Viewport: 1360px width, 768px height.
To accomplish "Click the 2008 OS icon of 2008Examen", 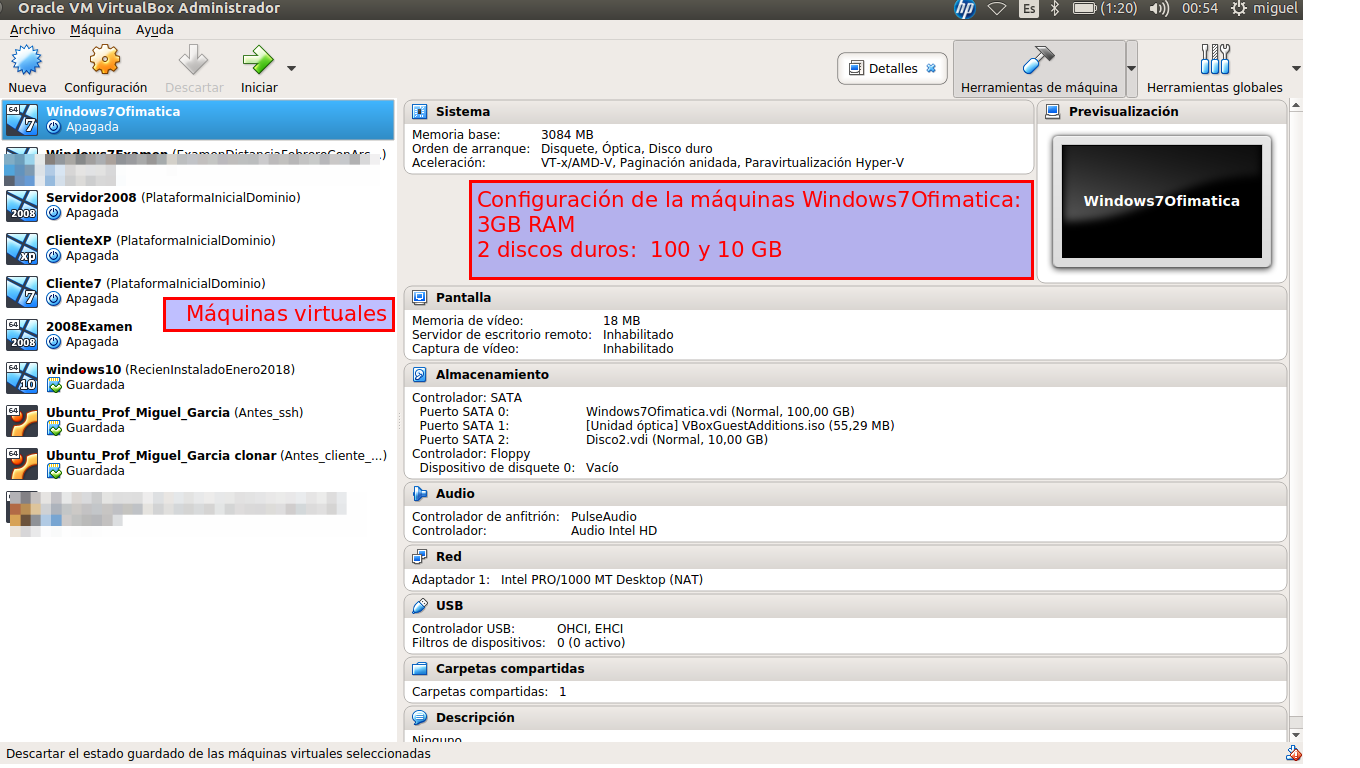I will (x=22, y=334).
